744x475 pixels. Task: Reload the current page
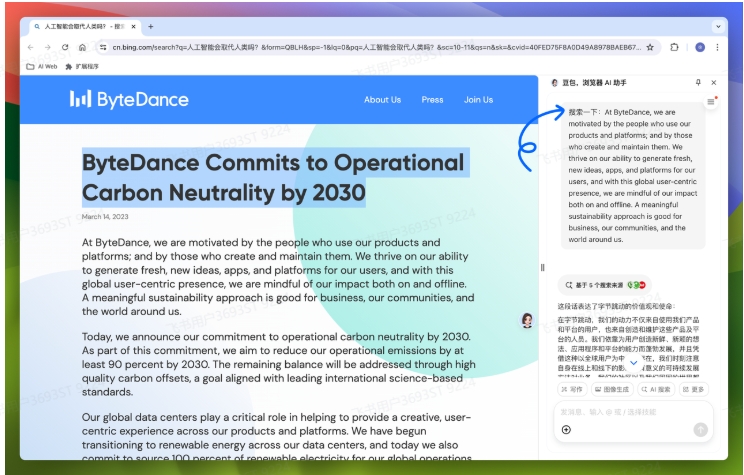click(x=65, y=47)
